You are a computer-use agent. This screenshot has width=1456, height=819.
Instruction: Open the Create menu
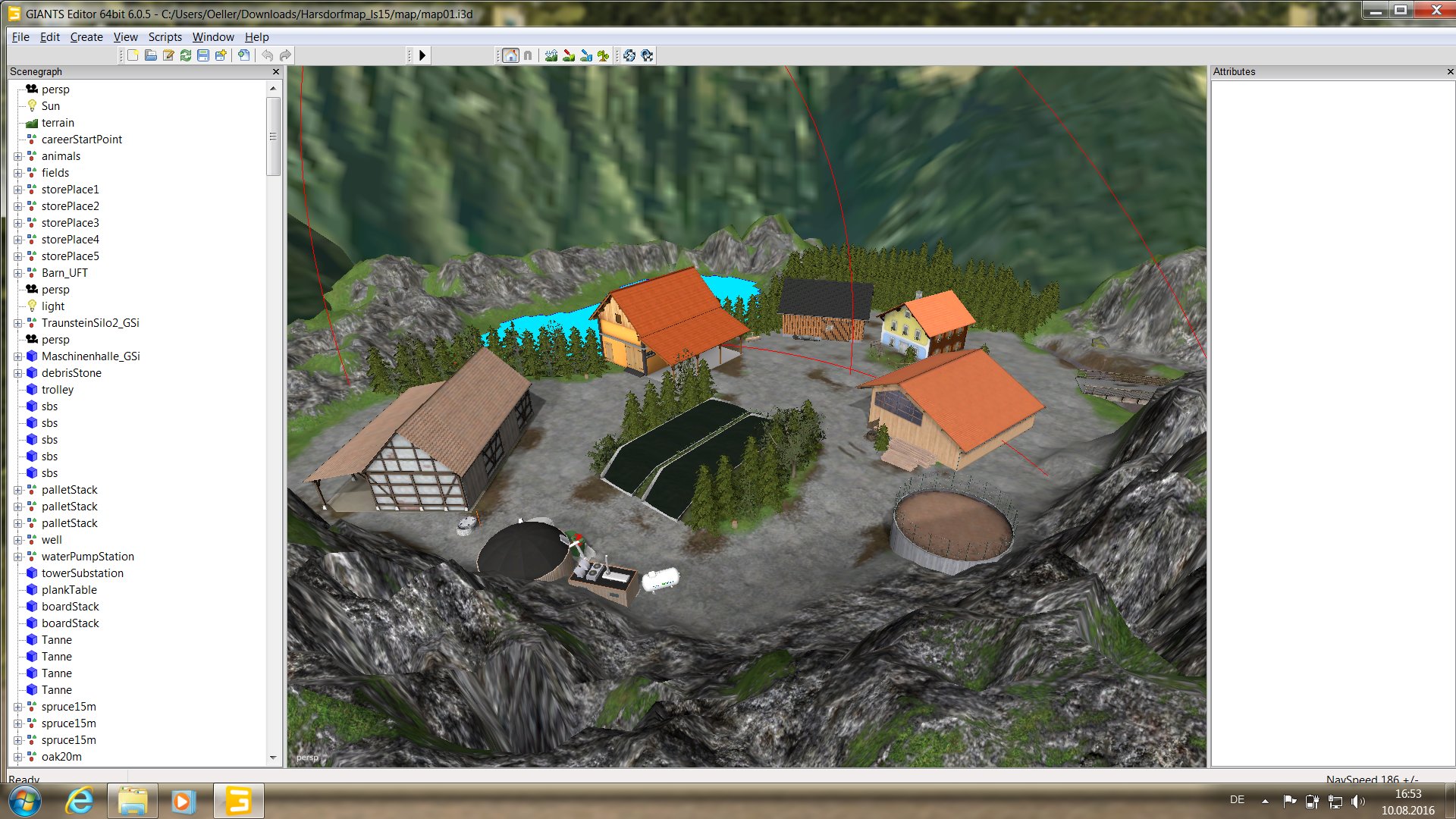coord(86,36)
